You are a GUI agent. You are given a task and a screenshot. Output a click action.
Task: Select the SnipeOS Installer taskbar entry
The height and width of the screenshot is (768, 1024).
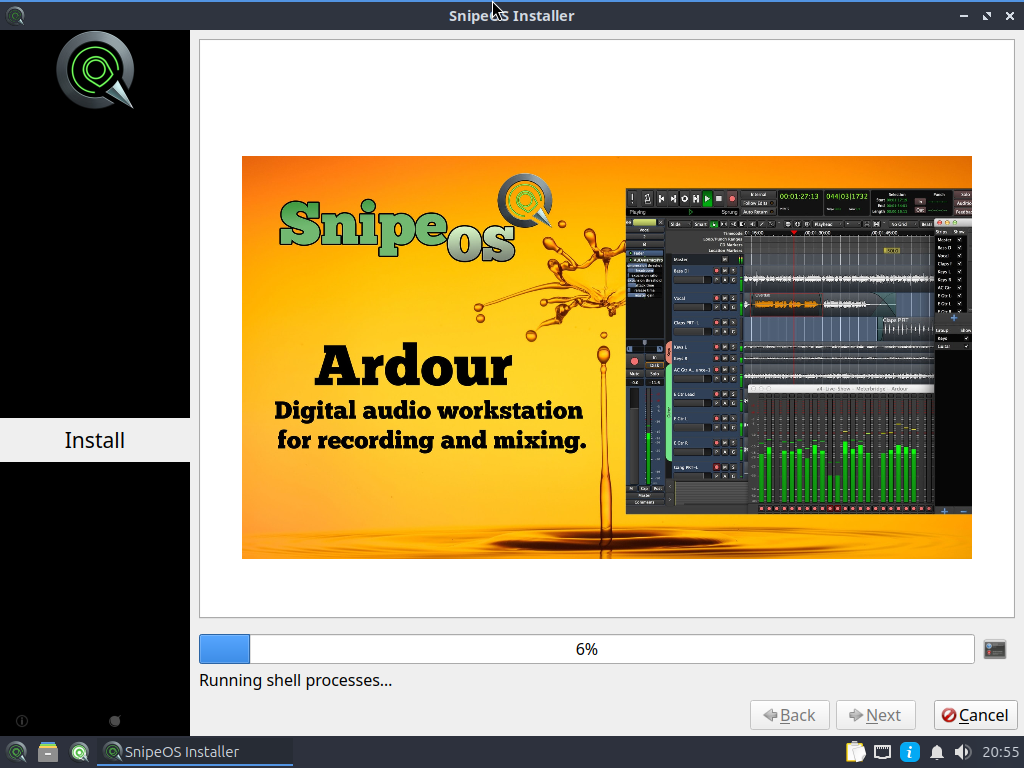pos(195,752)
